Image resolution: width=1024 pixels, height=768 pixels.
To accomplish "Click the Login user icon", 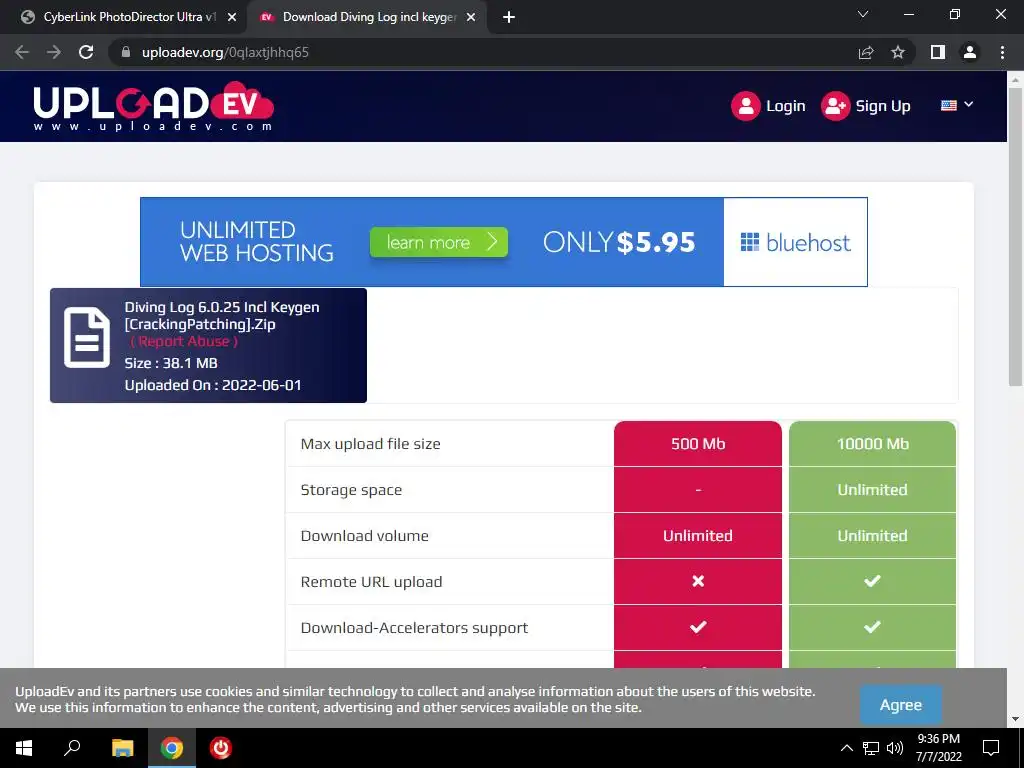I will coord(746,106).
